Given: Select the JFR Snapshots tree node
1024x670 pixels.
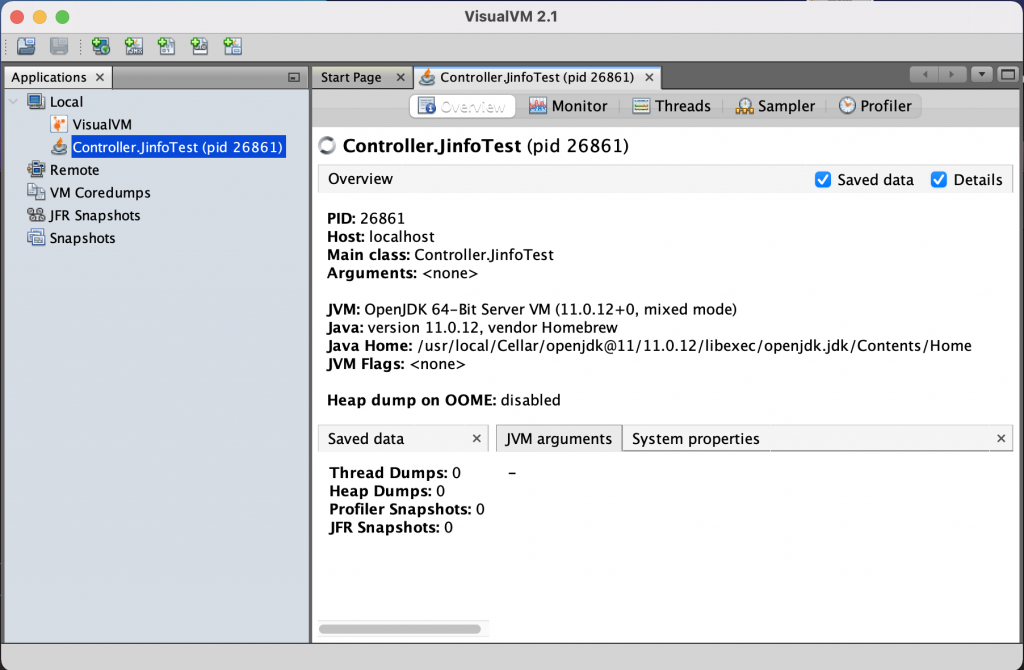Looking at the screenshot, I should 95,215.
